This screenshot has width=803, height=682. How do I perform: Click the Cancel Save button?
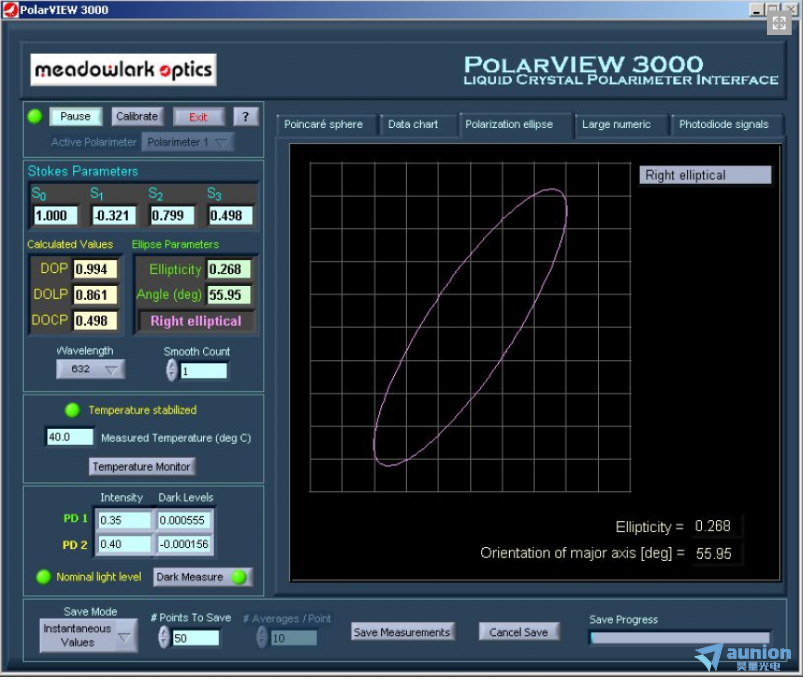point(519,633)
